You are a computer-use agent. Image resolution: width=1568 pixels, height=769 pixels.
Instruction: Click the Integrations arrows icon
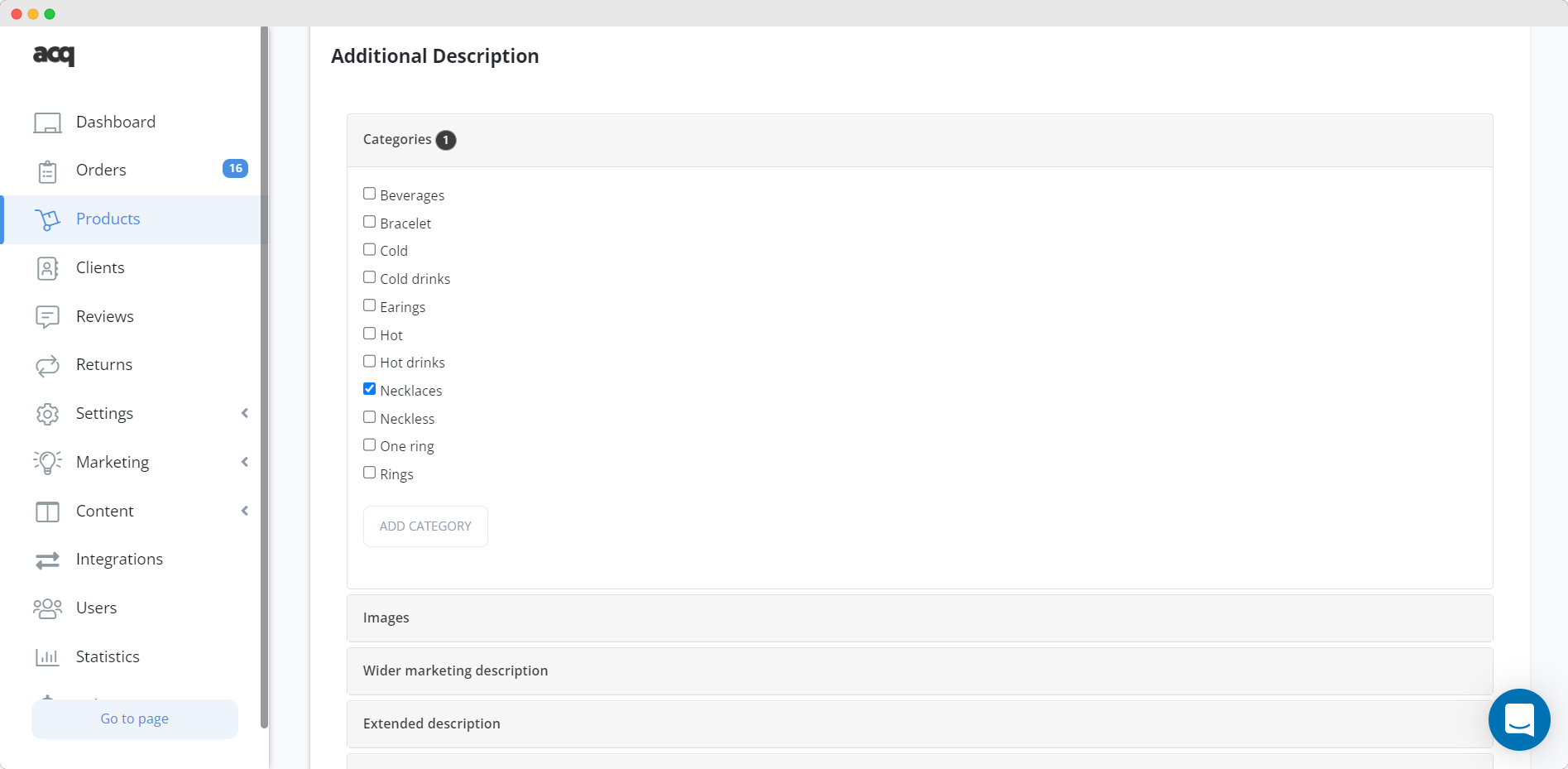point(47,560)
